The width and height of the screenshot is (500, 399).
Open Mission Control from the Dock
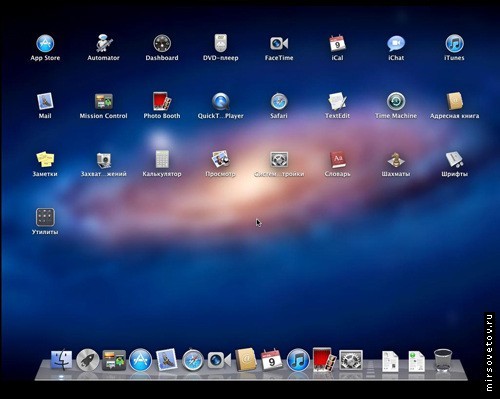tap(114, 360)
